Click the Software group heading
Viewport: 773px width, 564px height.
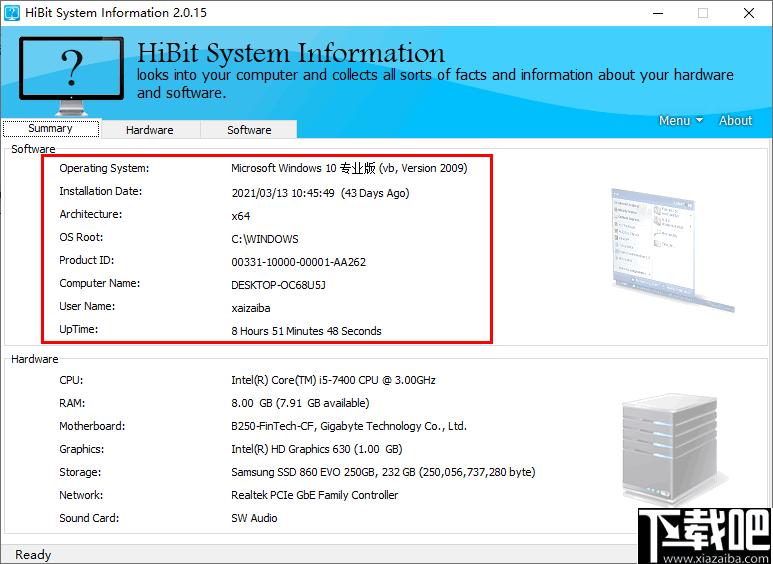click(34, 149)
